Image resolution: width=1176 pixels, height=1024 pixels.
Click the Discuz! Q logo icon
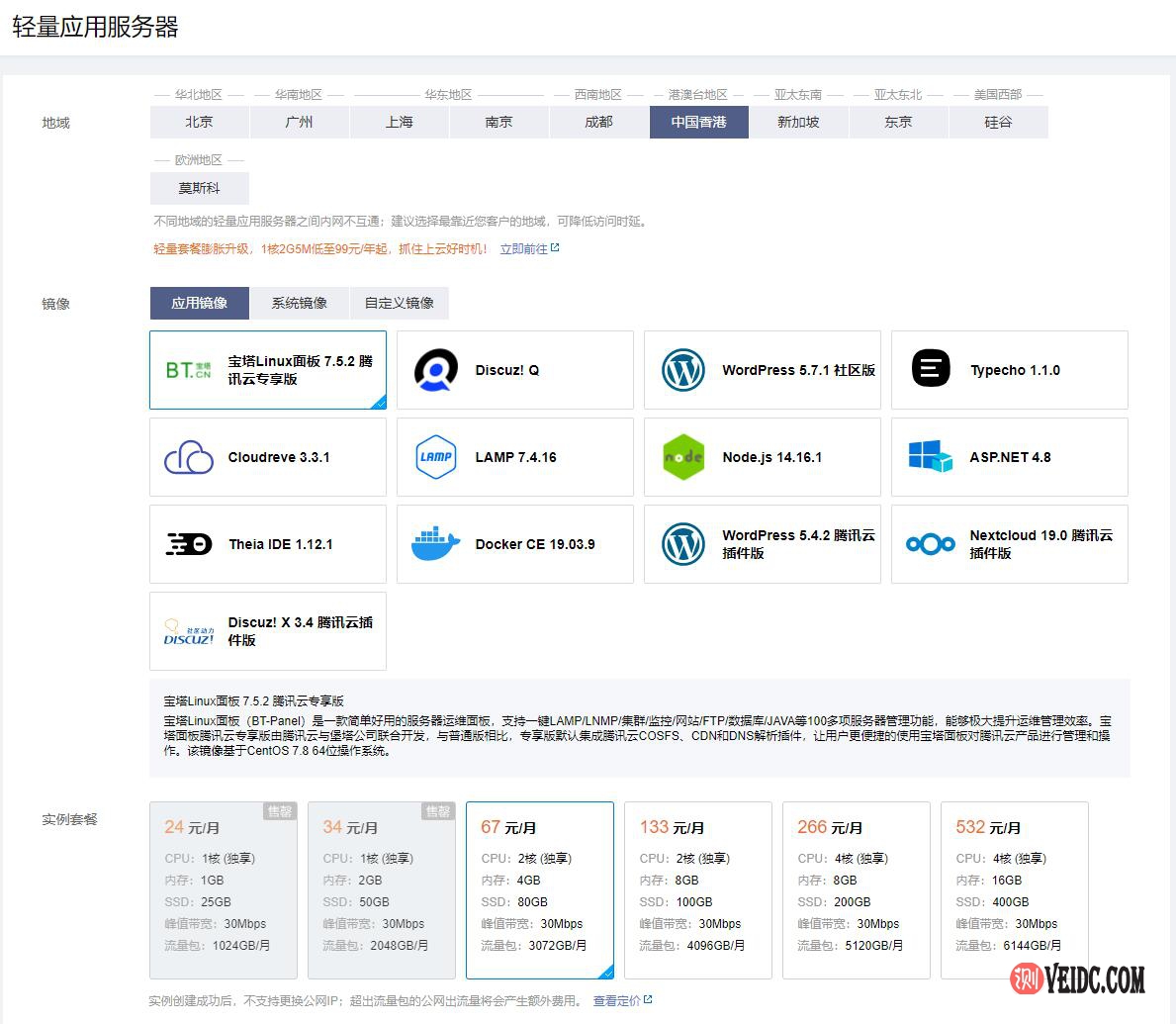436,370
